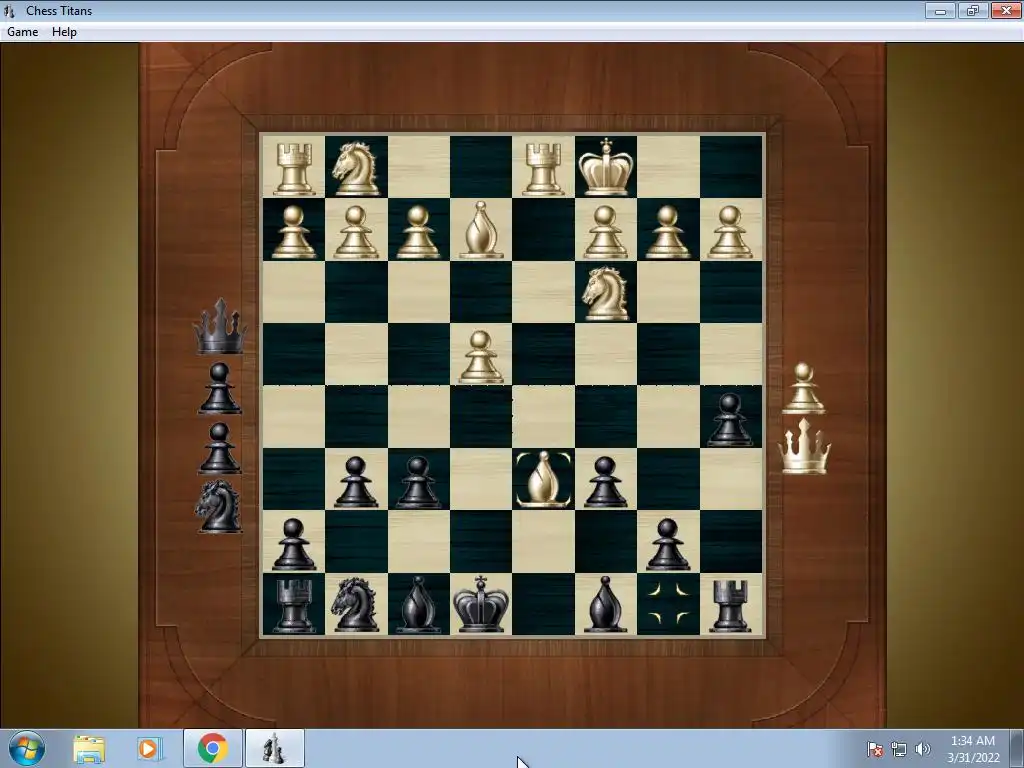Viewport: 1024px width, 768px height.
Task: Select the white rook in the board's corner
Action: point(294,169)
